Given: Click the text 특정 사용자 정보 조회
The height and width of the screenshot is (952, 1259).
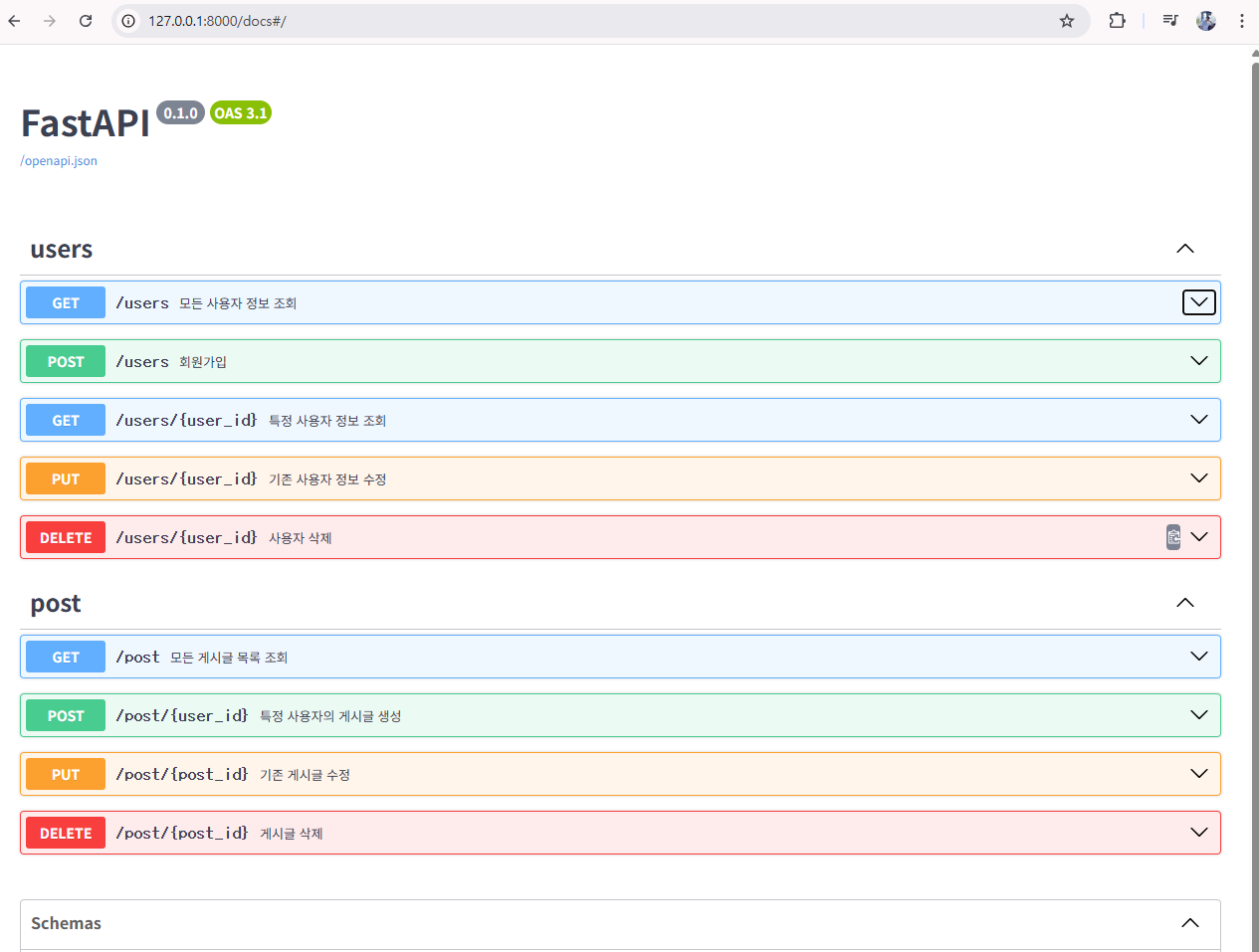Looking at the screenshot, I should click(327, 421).
